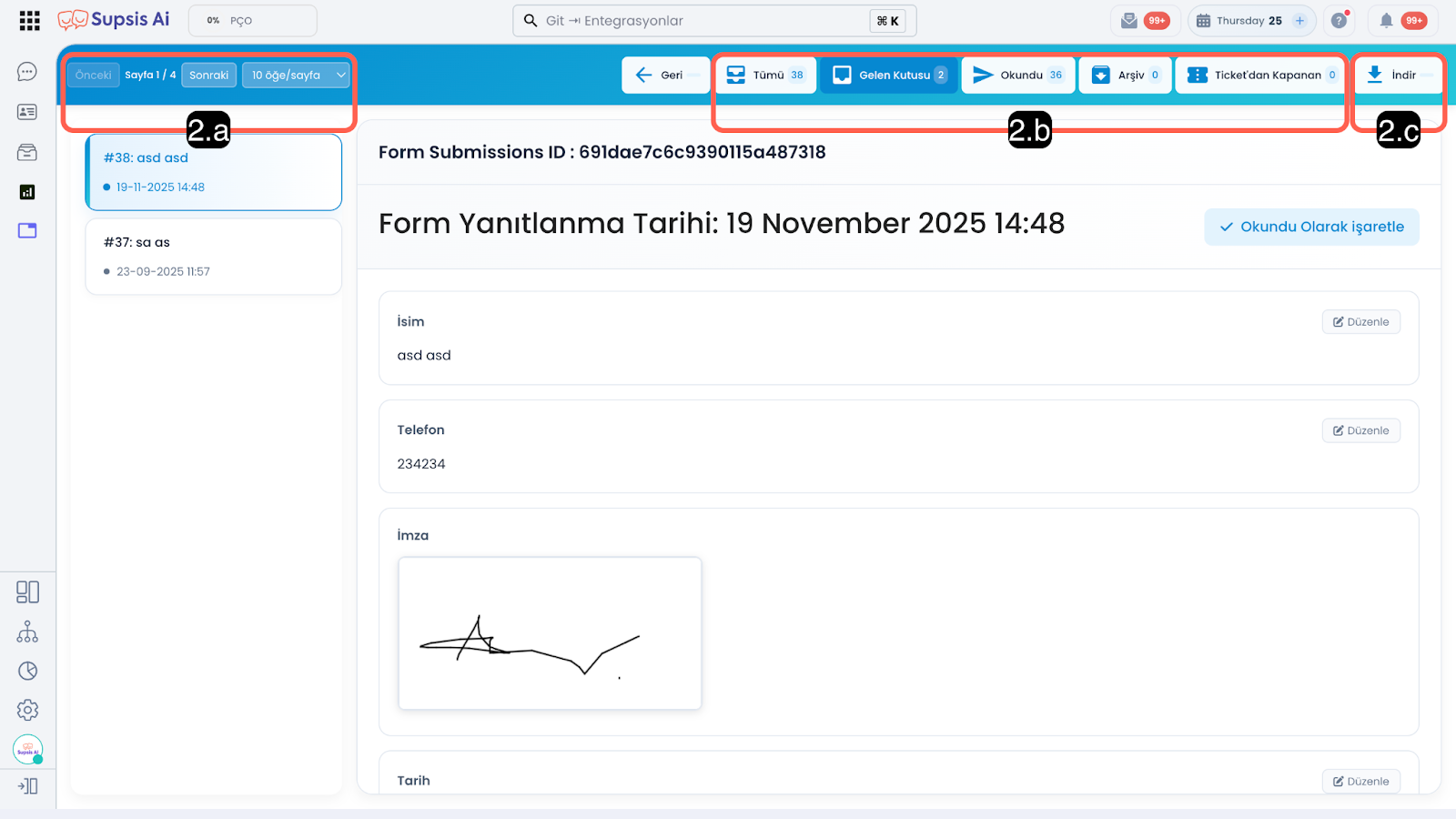Switch to the Tümü tab
Viewport: 1456px width, 819px height.
(765, 76)
